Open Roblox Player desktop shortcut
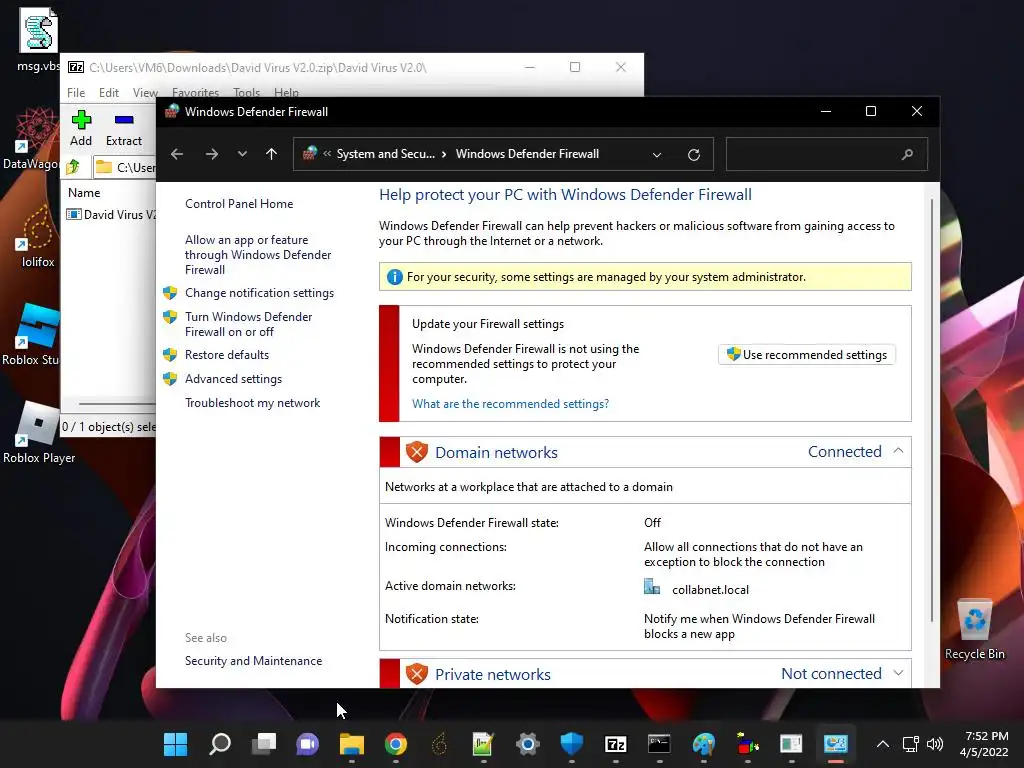Image resolution: width=1024 pixels, height=768 pixels. (x=39, y=432)
